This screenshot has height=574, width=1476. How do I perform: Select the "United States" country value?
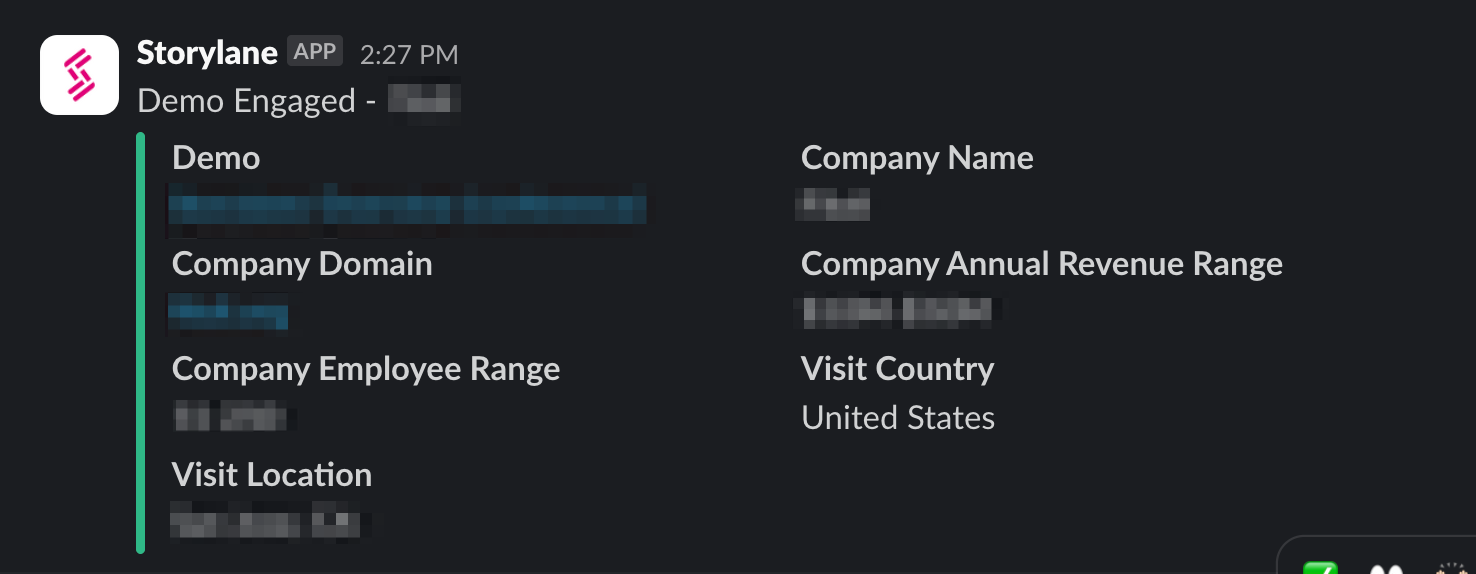(898, 418)
